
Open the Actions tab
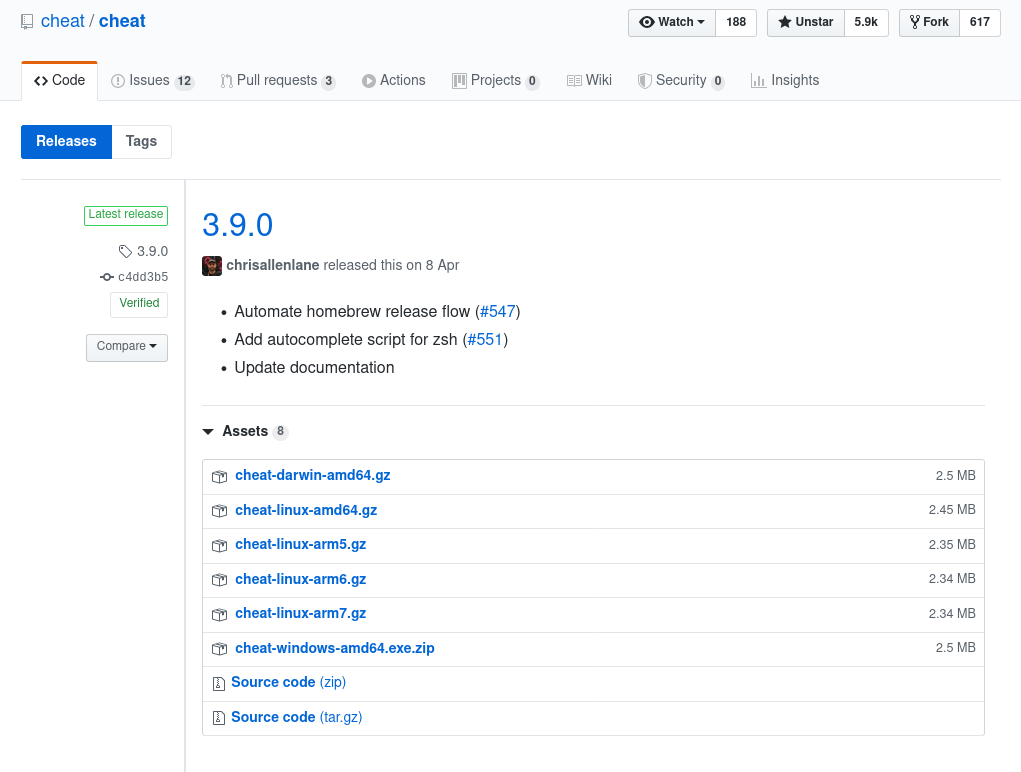(394, 81)
